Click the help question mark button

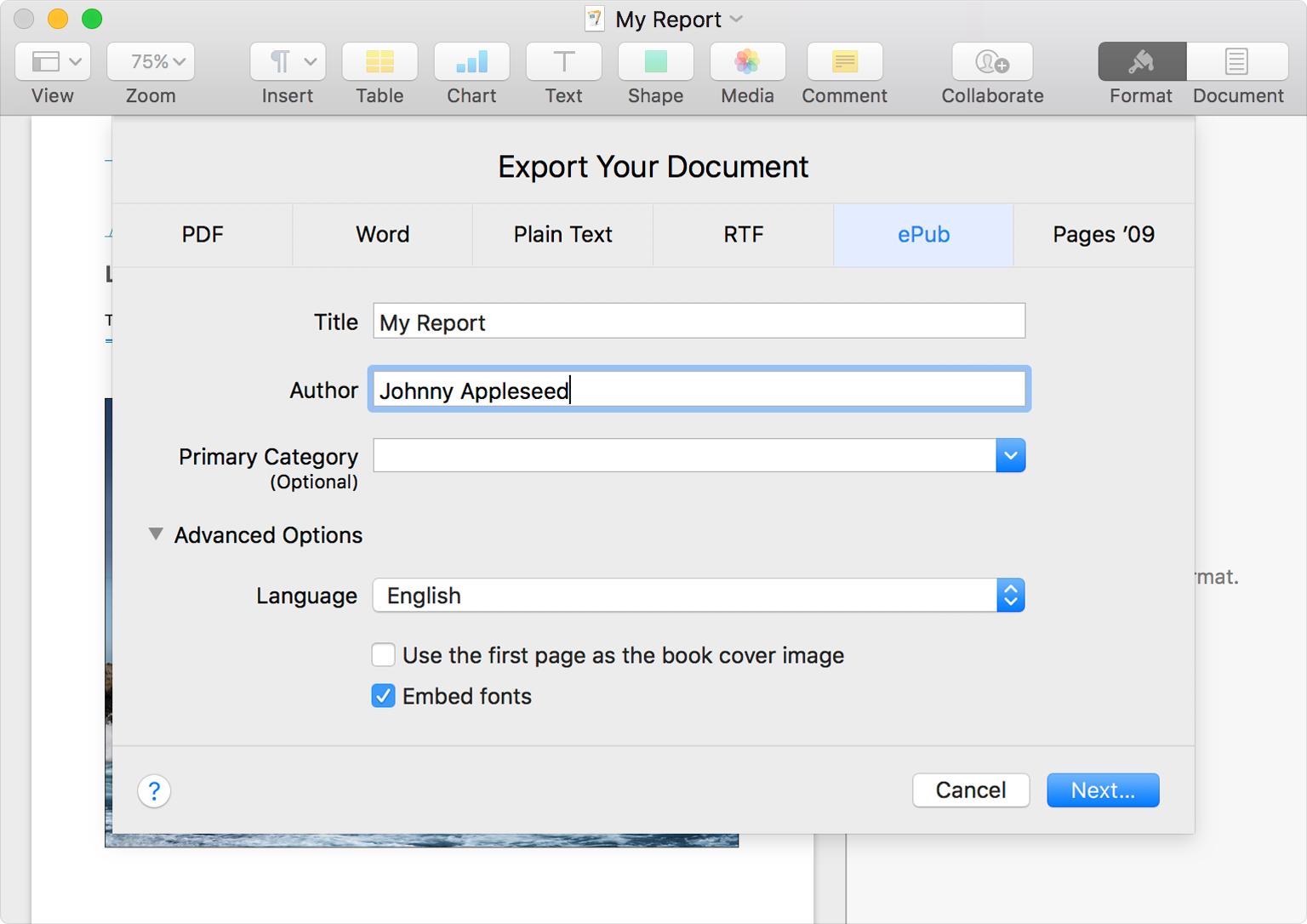click(x=154, y=791)
